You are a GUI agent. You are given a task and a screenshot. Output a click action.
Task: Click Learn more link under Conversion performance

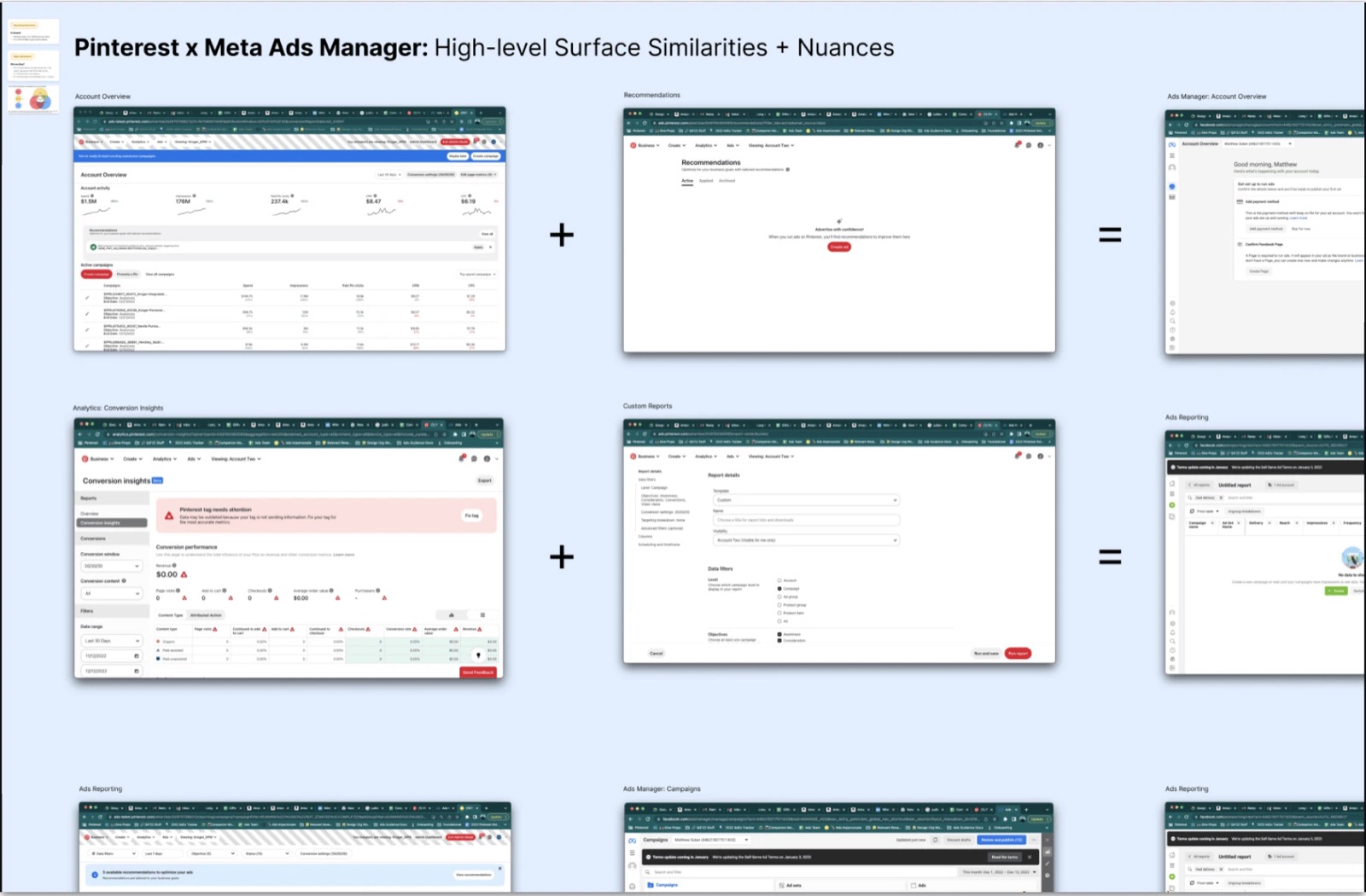(x=344, y=555)
